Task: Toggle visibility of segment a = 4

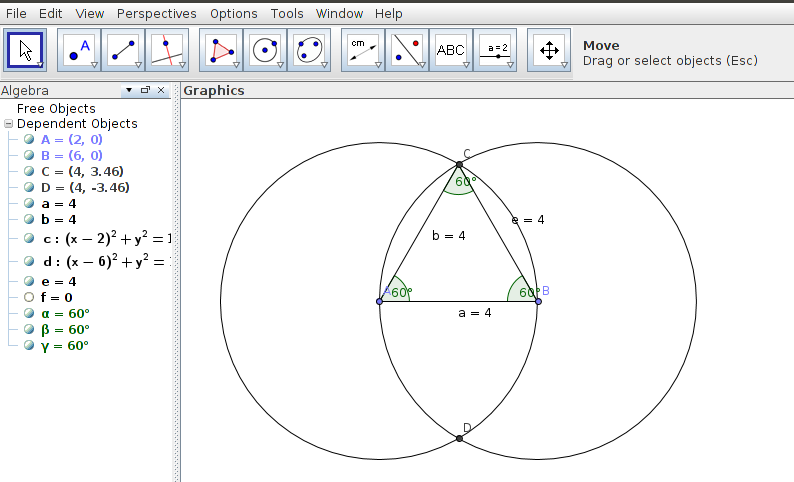Action: click(29, 204)
